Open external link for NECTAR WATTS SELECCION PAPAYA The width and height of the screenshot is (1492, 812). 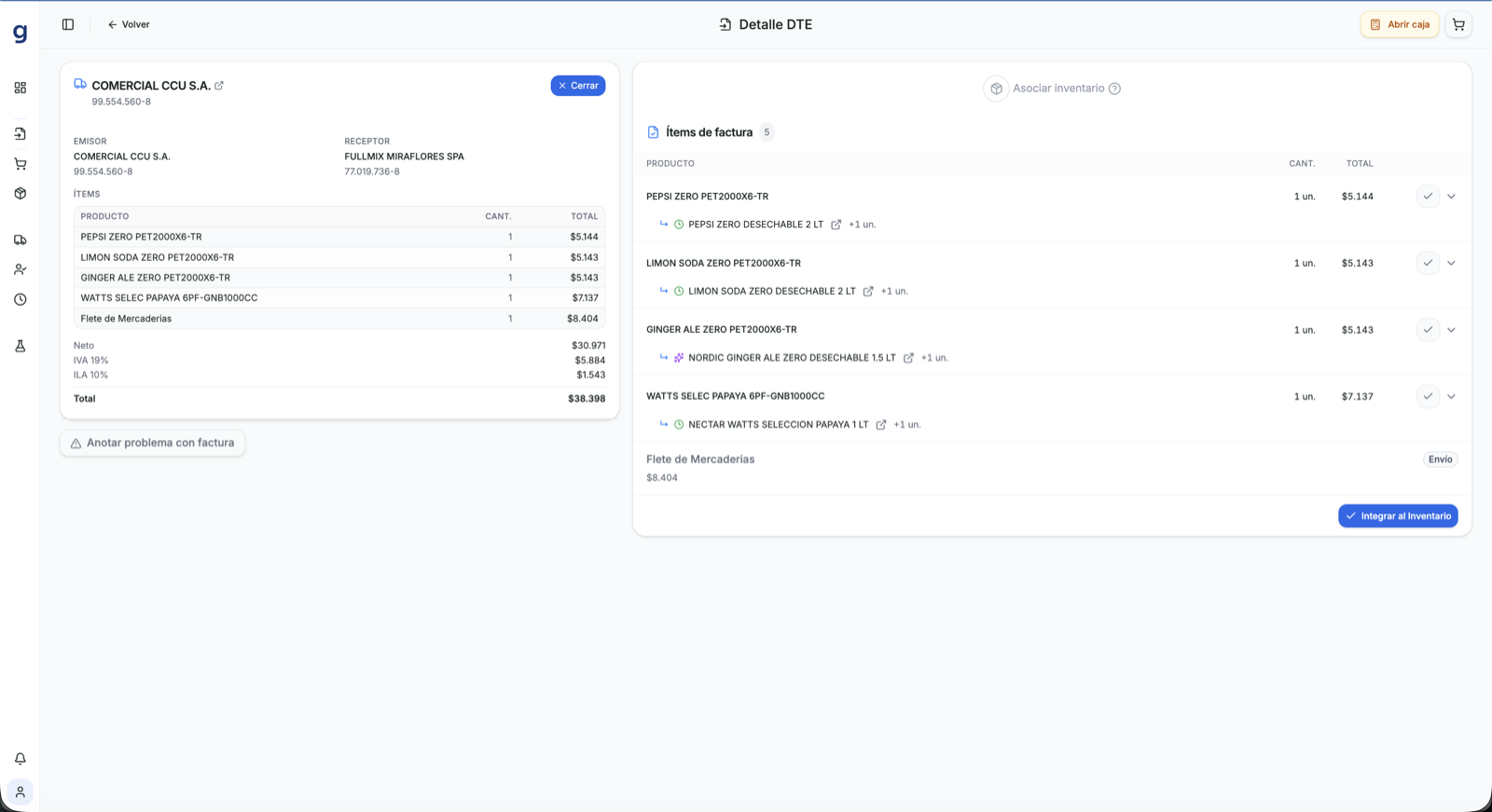(x=881, y=425)
